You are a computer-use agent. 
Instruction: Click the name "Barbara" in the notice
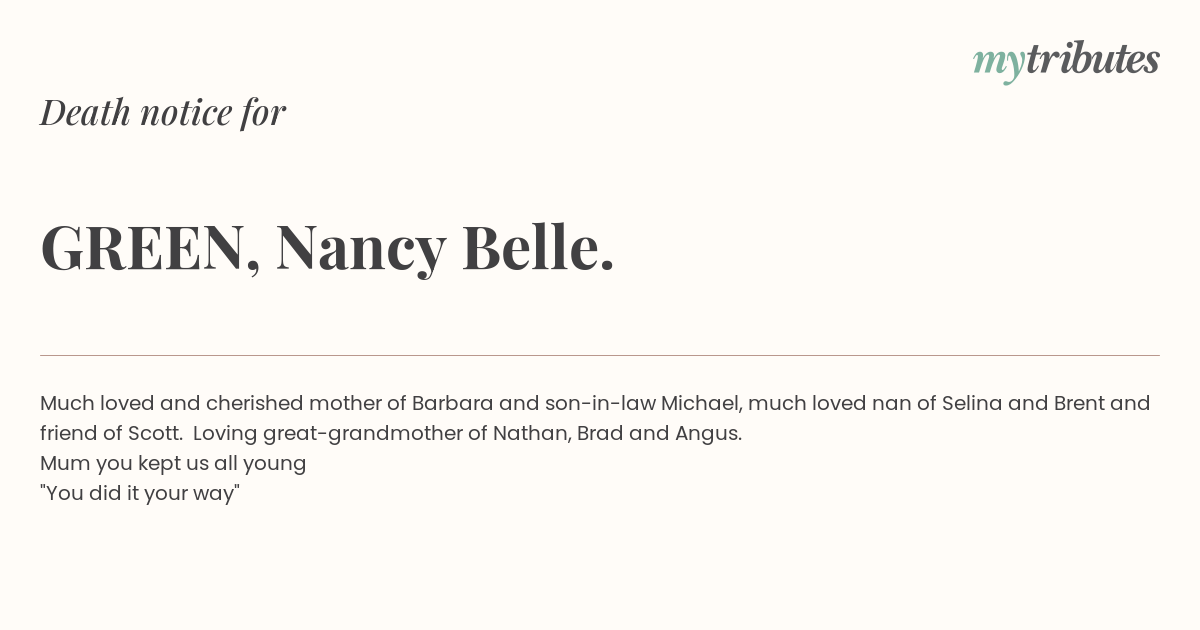pos(452,403)
